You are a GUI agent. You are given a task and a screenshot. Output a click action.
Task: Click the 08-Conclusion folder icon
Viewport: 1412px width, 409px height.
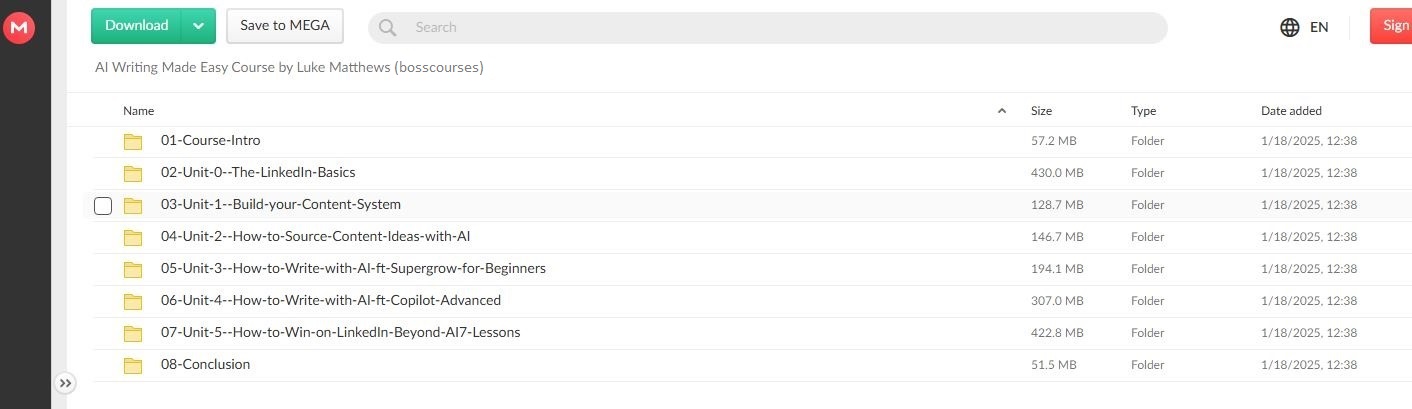(133, 366)
